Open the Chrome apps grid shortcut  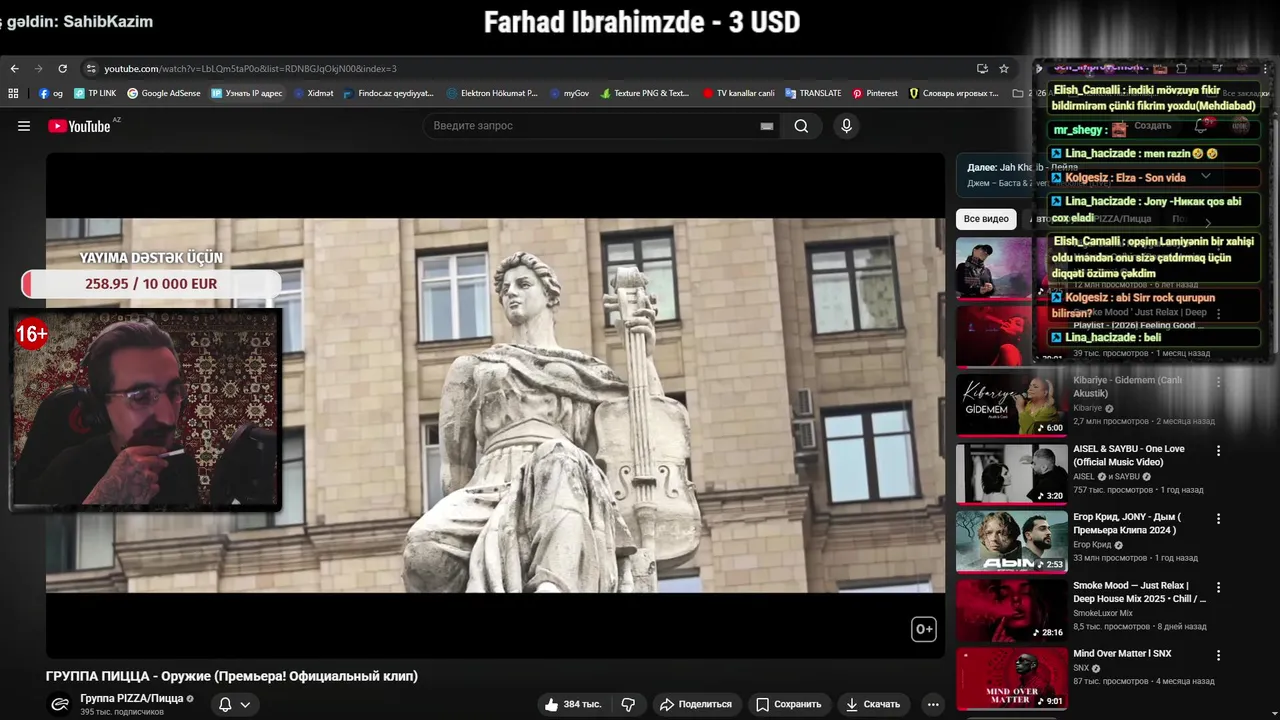click(13, 93)
